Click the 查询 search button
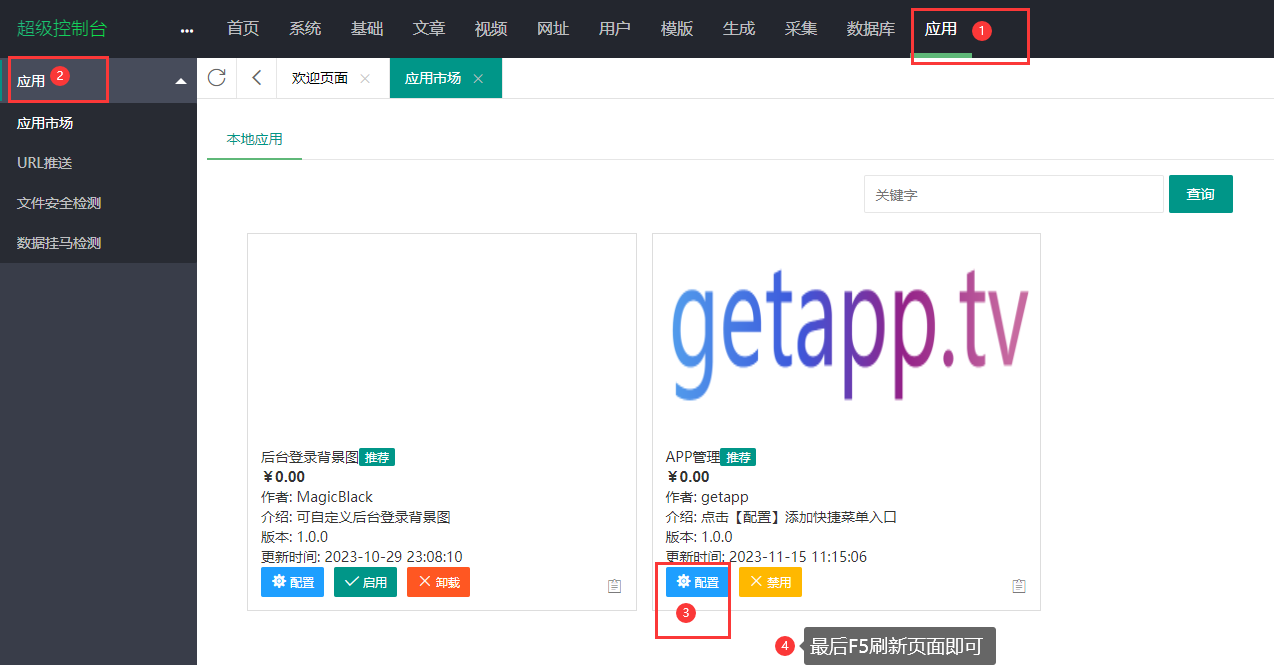Screen dimensions: 1274x665 point(1200,194)
